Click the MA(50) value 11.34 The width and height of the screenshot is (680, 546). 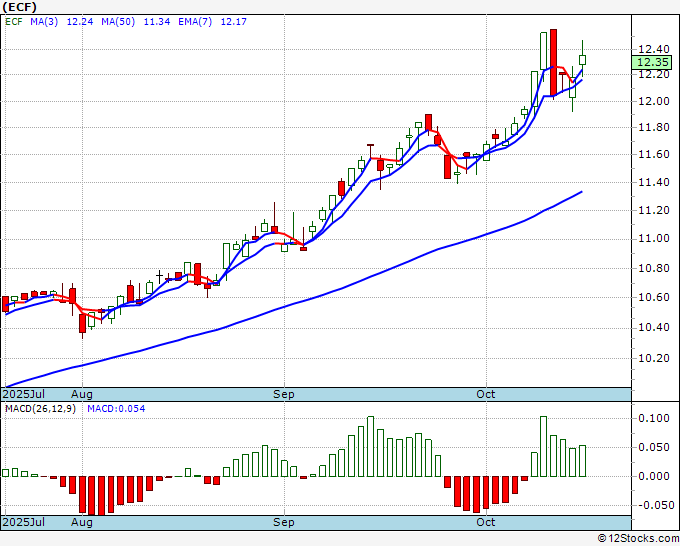(157, 22)
